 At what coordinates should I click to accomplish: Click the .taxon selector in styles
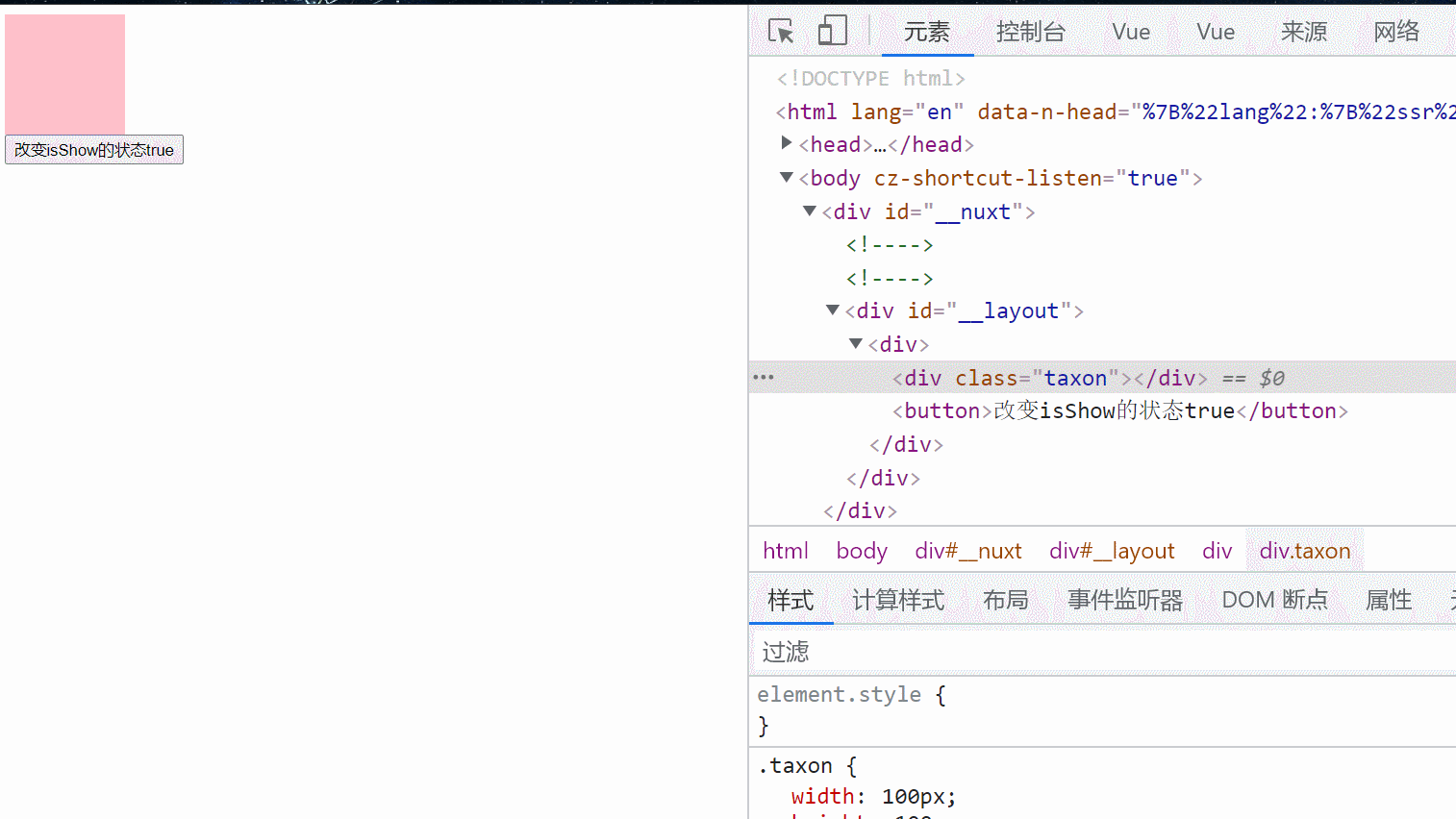click(795, 765)
